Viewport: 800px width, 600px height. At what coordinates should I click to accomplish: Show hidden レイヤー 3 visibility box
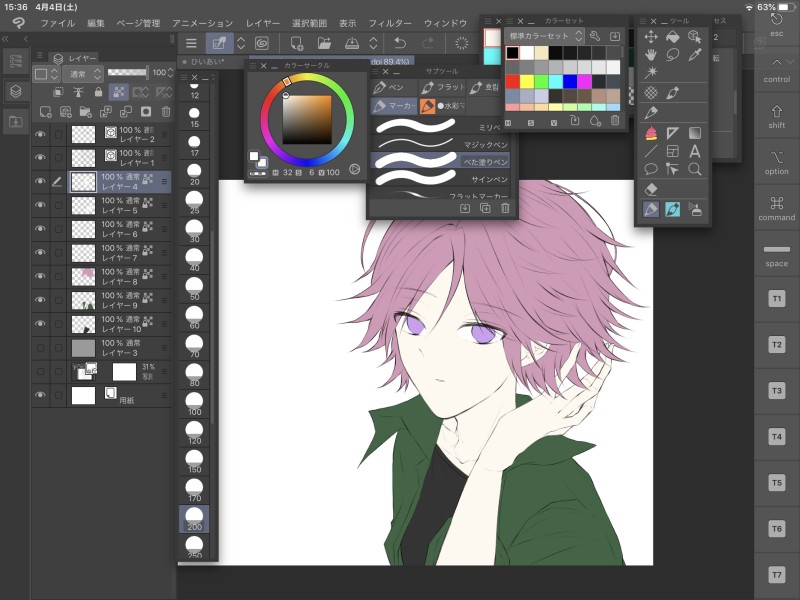pyautogui.click(x=41, y=347)
